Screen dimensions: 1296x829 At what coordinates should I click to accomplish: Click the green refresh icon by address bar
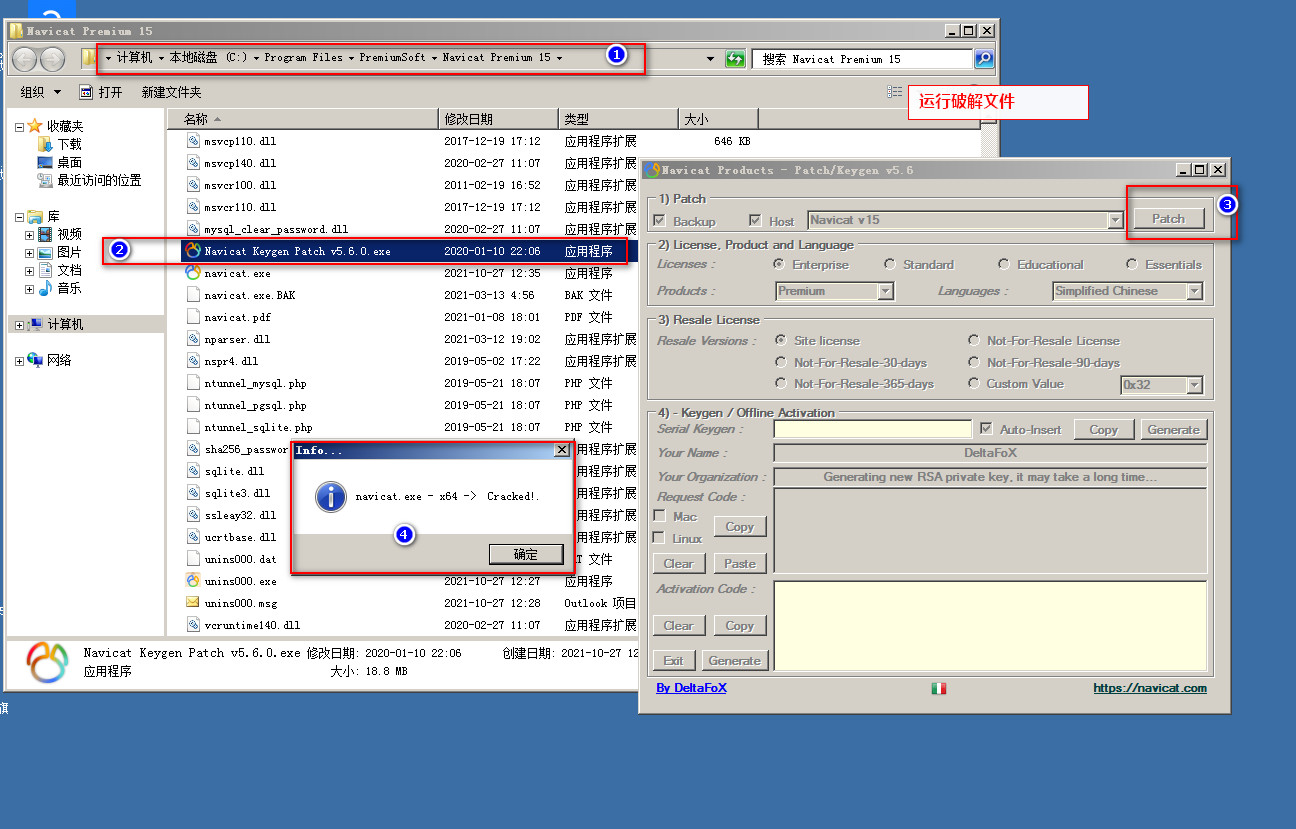(735, 59)
